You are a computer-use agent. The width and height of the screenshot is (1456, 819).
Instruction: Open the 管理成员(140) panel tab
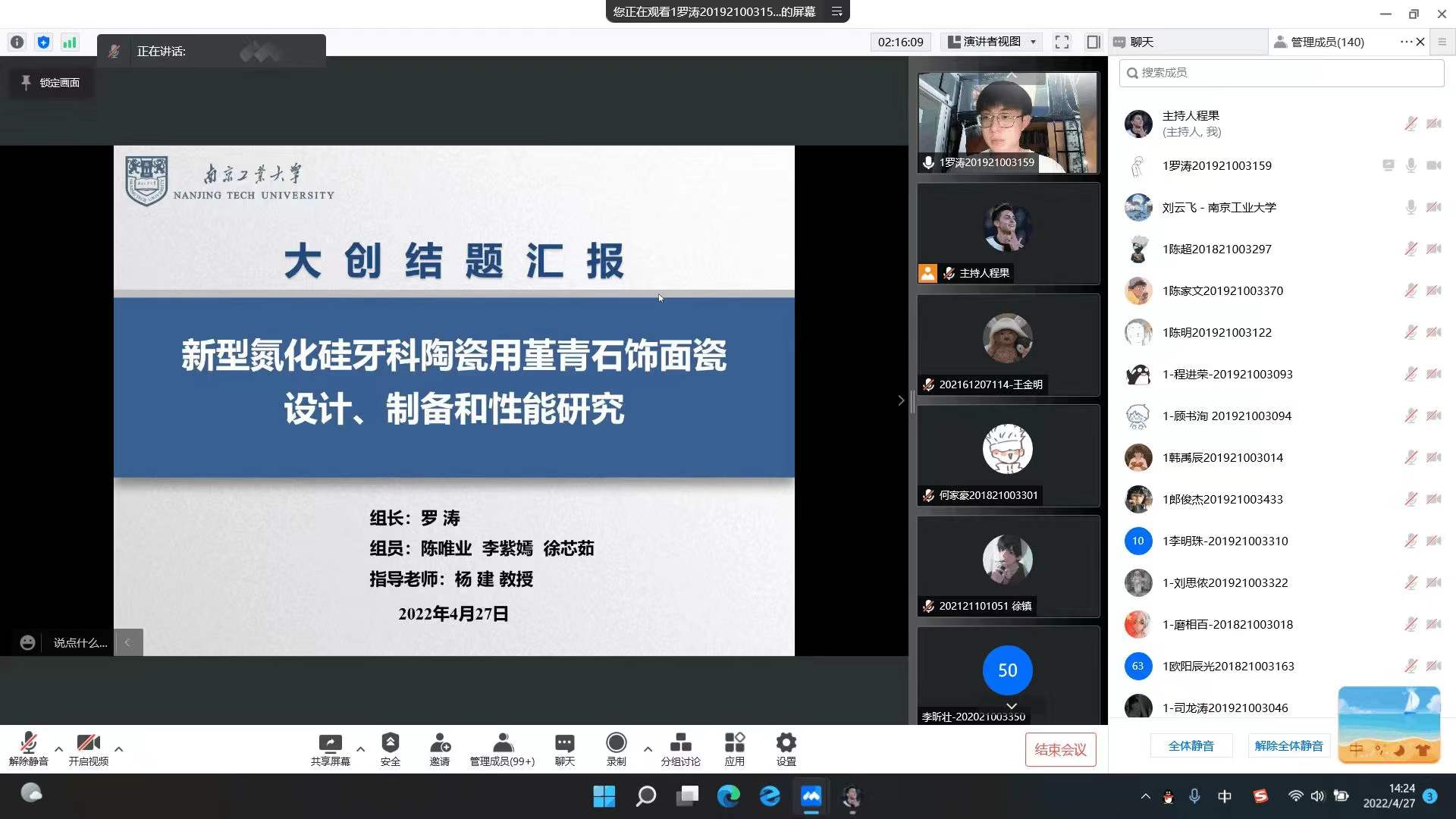(x=1326, y=42)
